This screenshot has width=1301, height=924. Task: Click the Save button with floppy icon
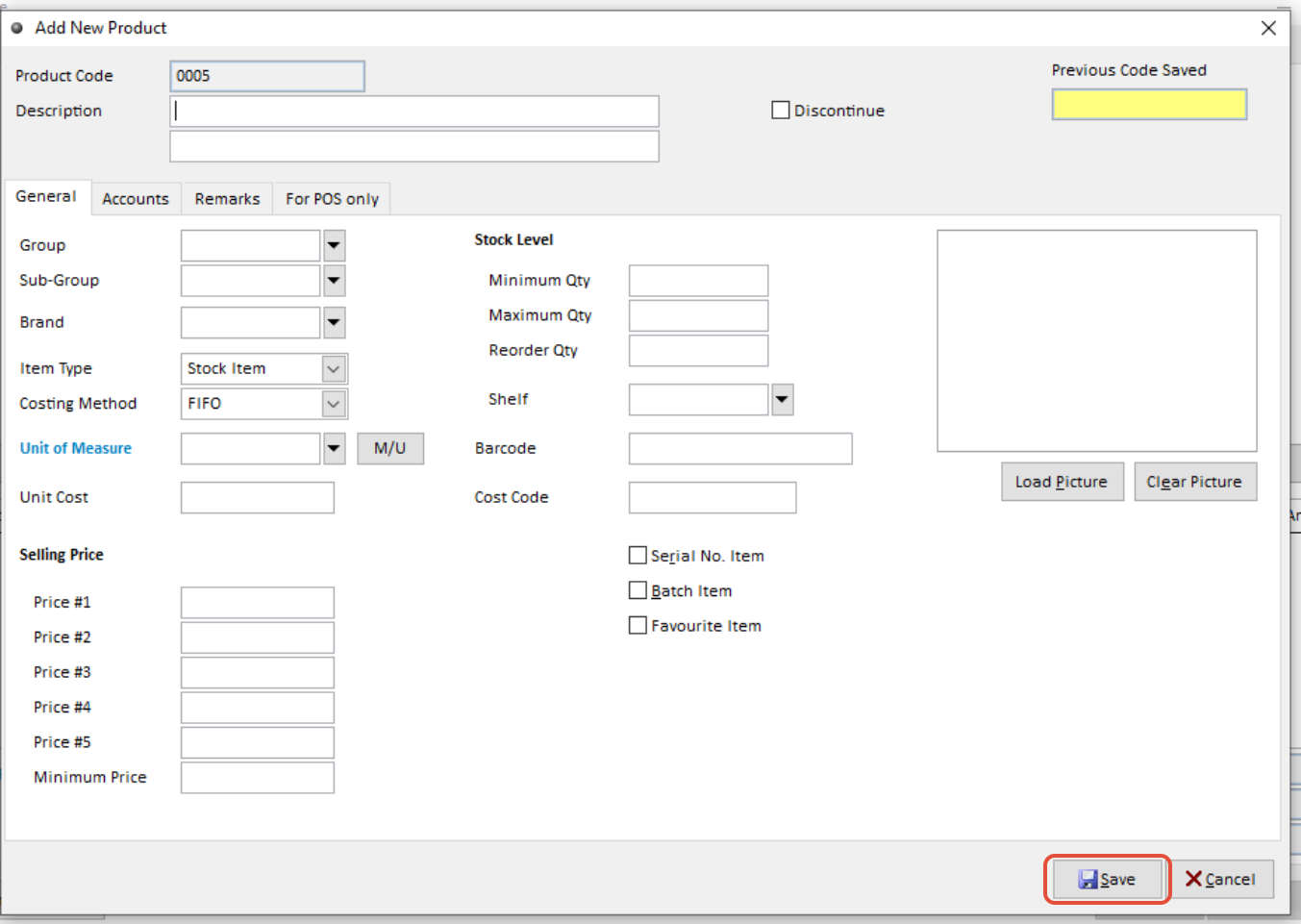pyautogui.click(x=1107, y=879)
